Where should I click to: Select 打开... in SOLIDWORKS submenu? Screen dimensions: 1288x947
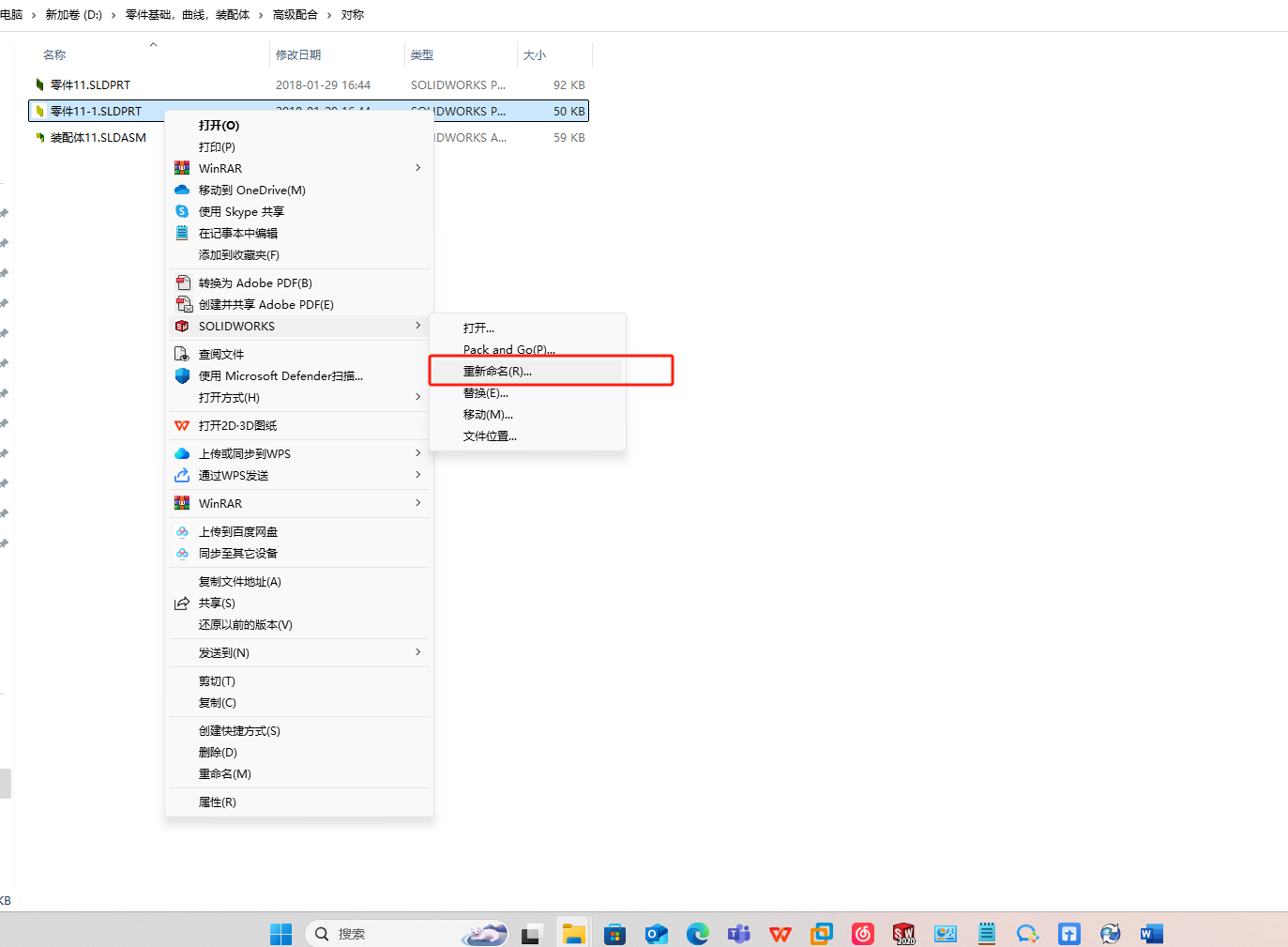point(478,328)
